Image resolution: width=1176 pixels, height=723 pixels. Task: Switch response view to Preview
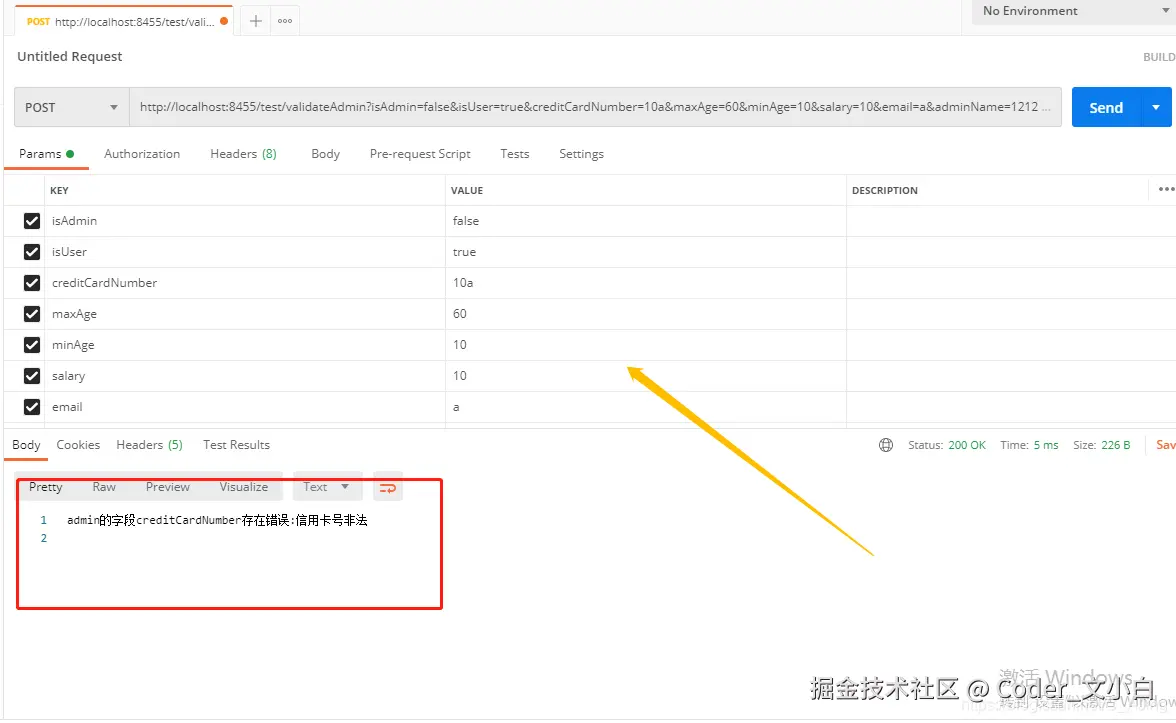(168, 487)
